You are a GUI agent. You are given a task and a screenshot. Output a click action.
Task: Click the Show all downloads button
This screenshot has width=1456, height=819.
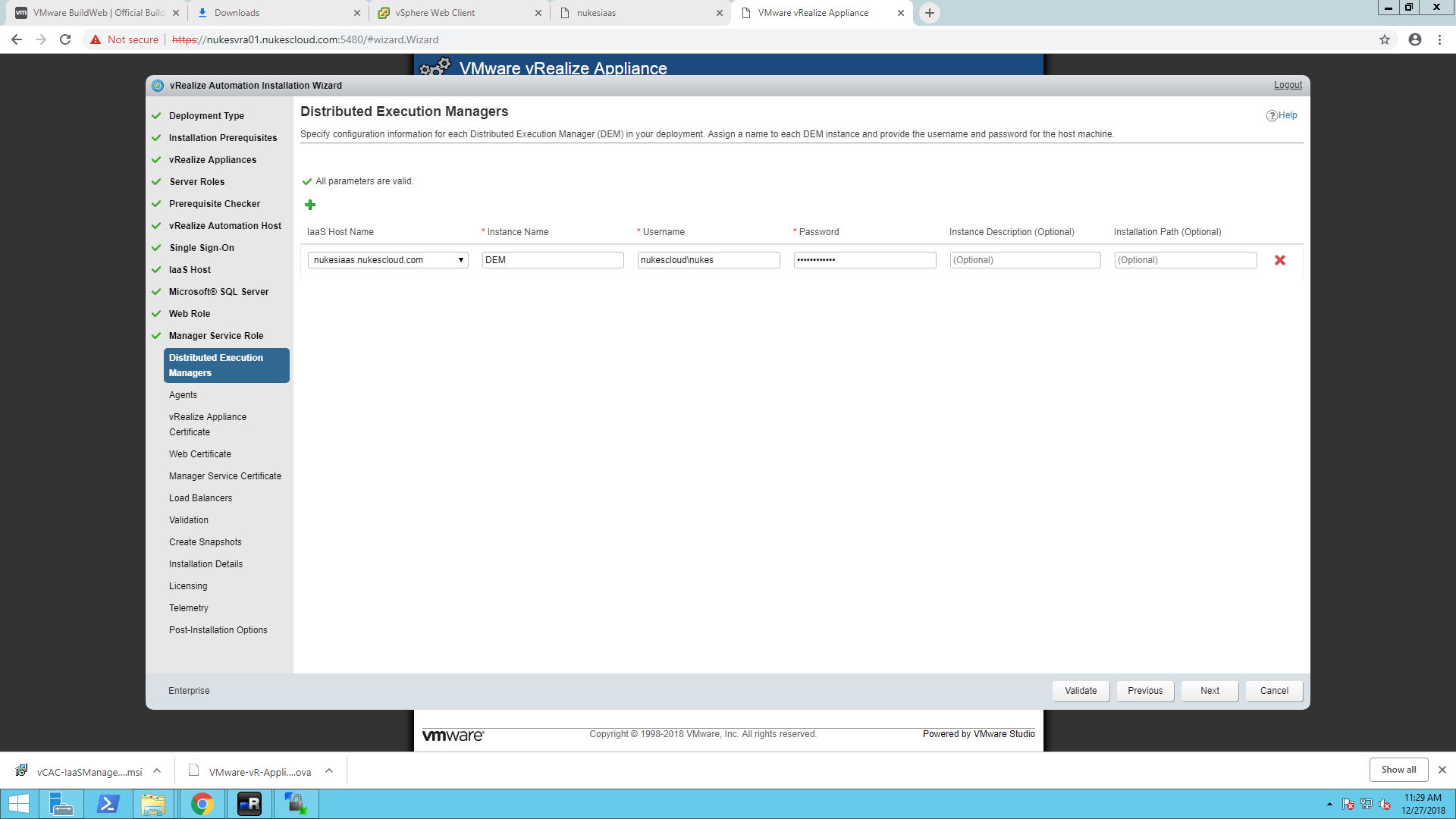tap(1398, 770)
